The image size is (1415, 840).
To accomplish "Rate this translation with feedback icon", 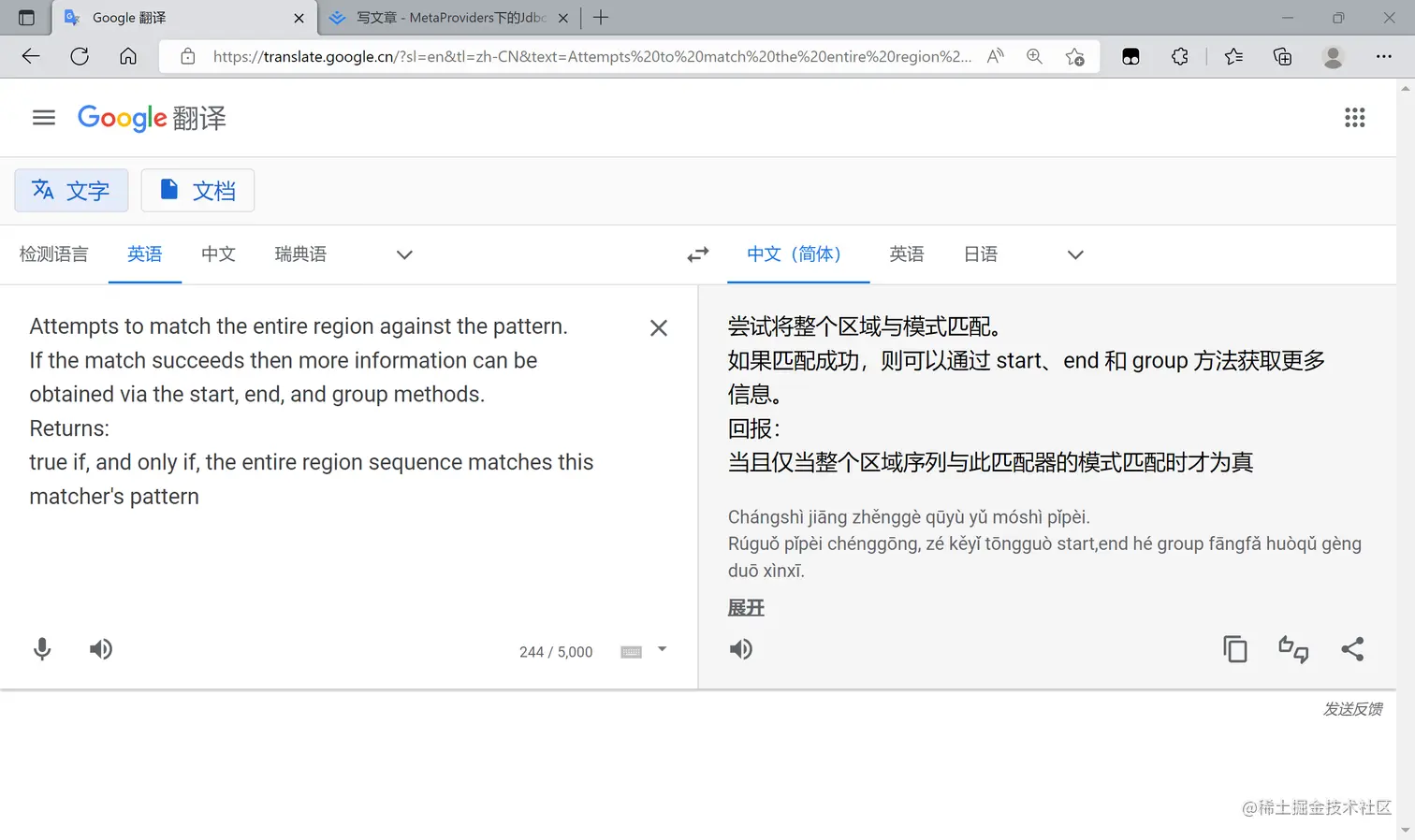I will 1293,649.
